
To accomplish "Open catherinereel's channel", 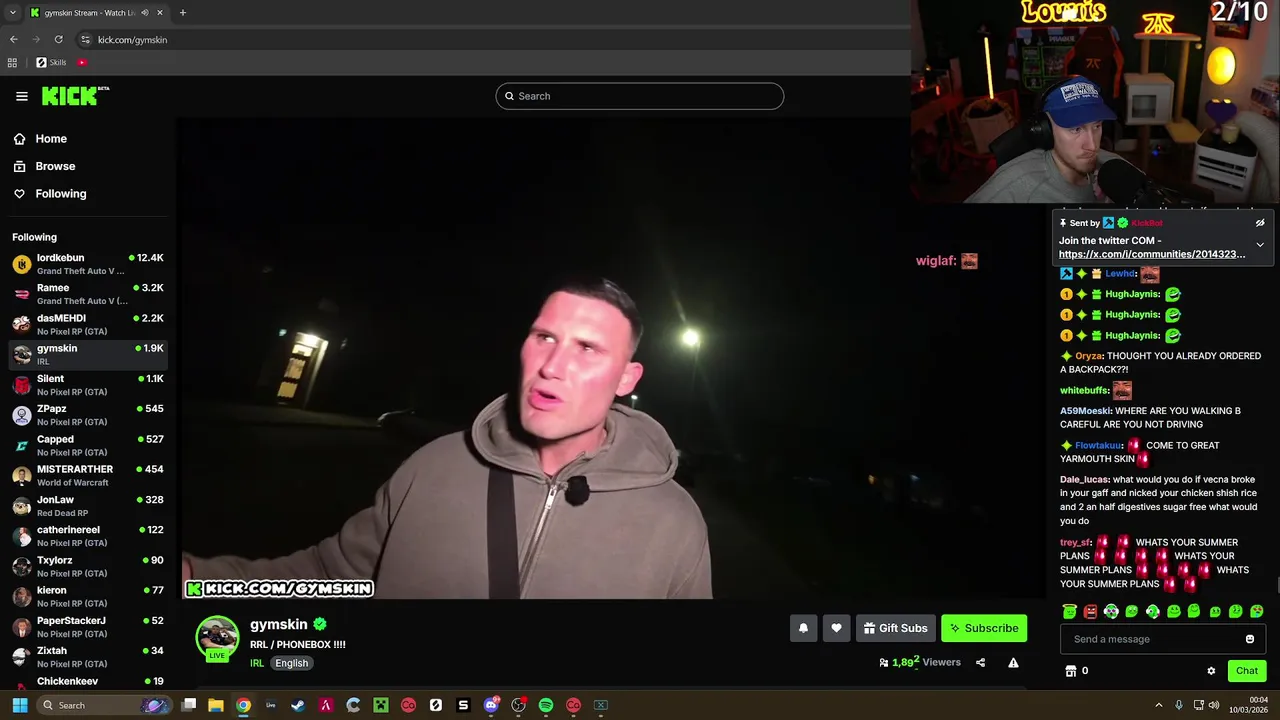I will (x=88, y=536).
